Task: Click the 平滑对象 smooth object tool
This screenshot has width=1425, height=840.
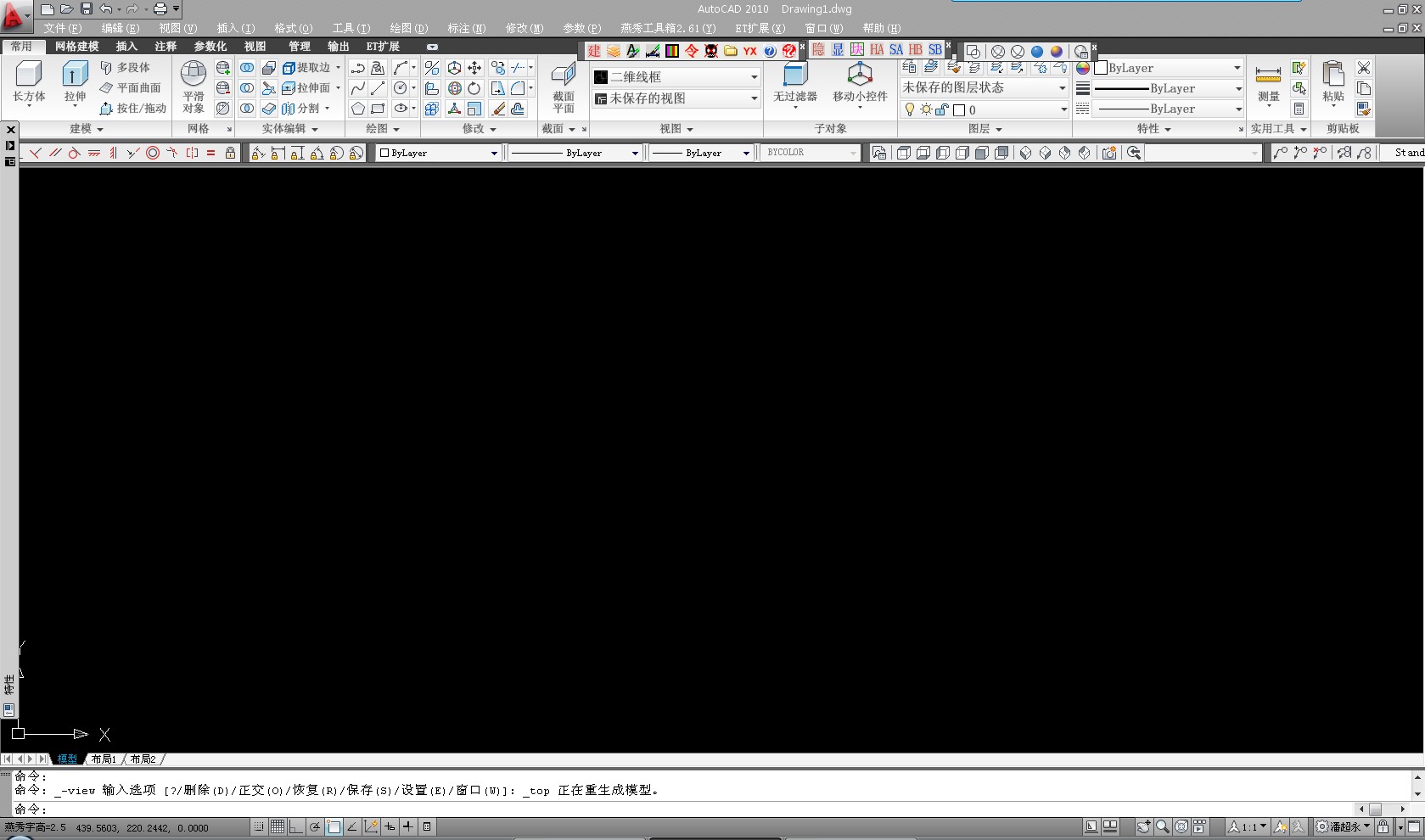Action: pyautogui.click(x=194, y=87)
